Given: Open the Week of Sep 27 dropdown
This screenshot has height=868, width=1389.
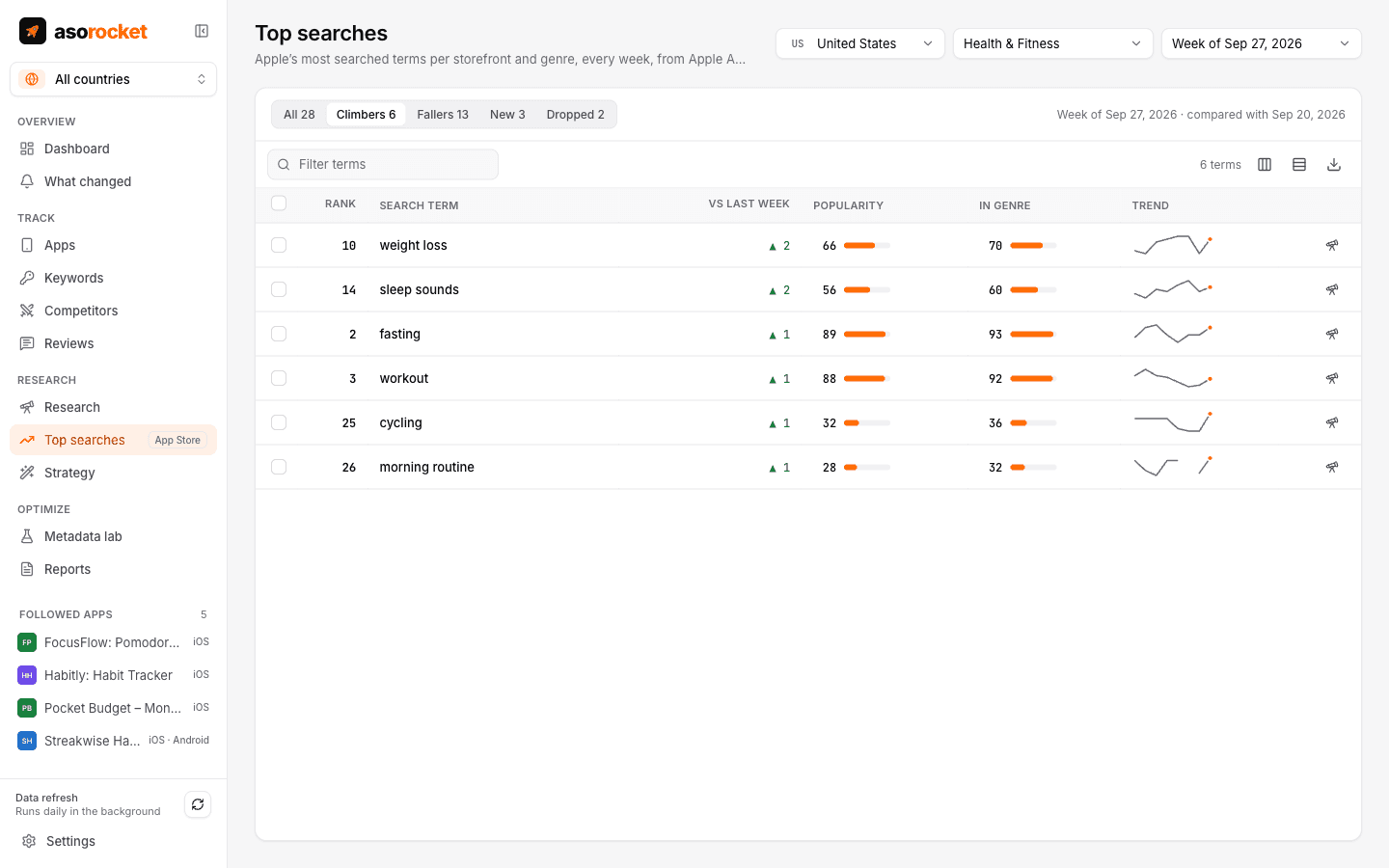Looking at the screenshot, I should coord(1262,43).
